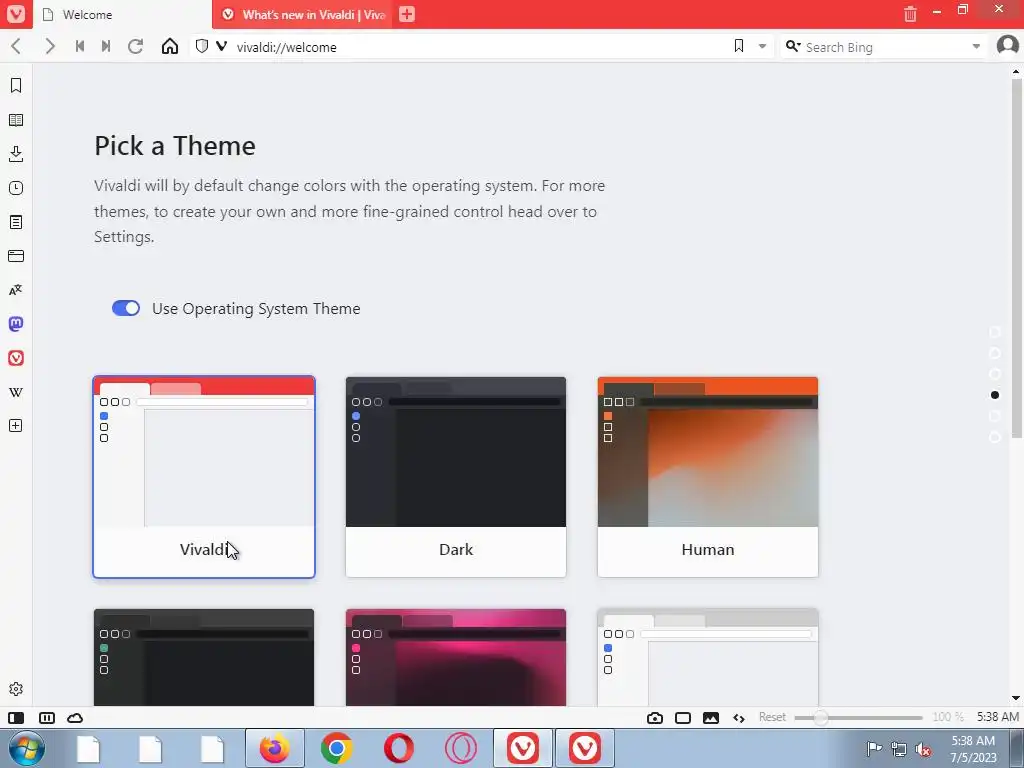The height and width of the screenshot is (768, 1024).
Task: Select the Human theme card
Action: pyautogui.click(x=708, y=477)
